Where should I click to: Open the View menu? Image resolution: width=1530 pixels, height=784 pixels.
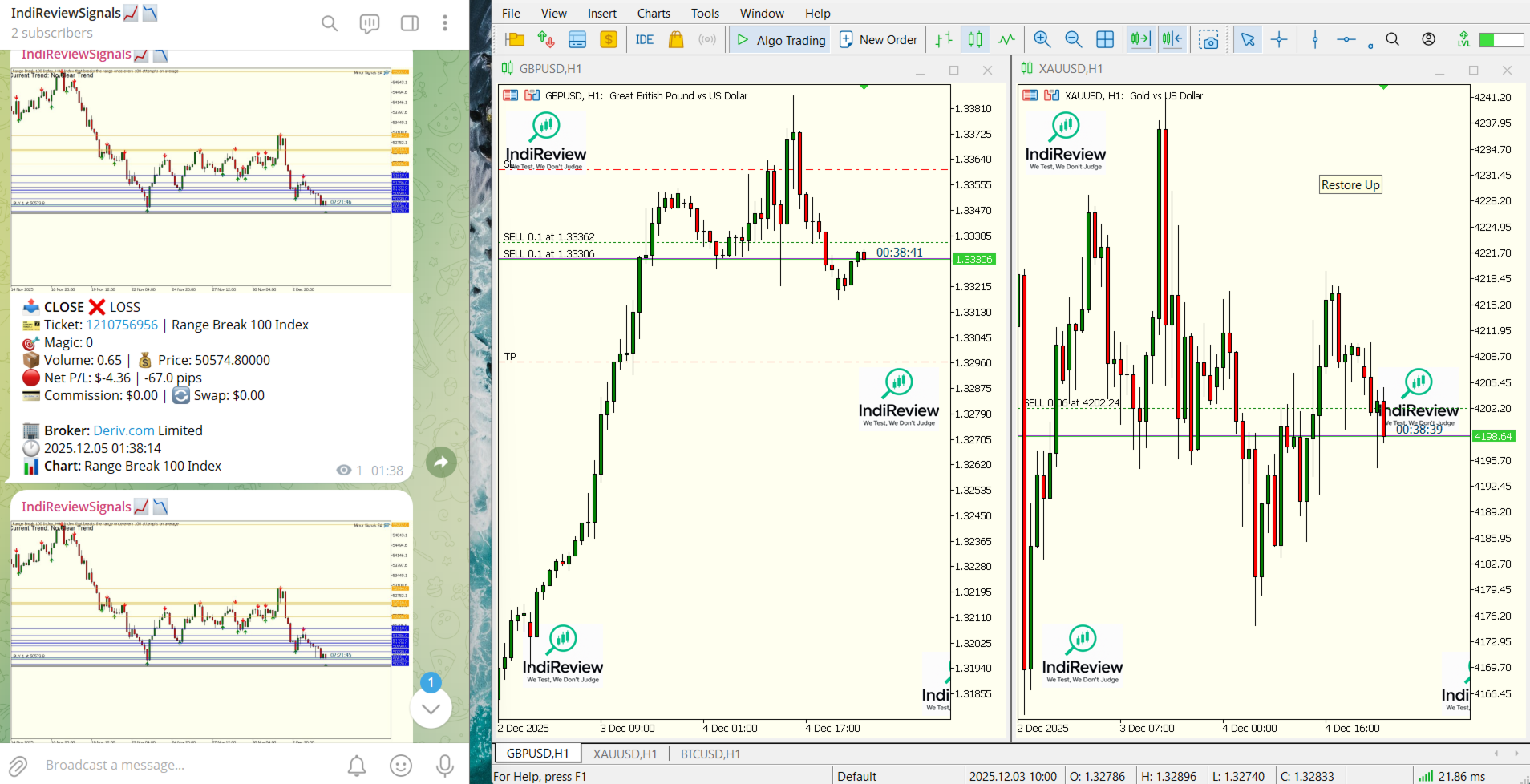pos(554,13)
